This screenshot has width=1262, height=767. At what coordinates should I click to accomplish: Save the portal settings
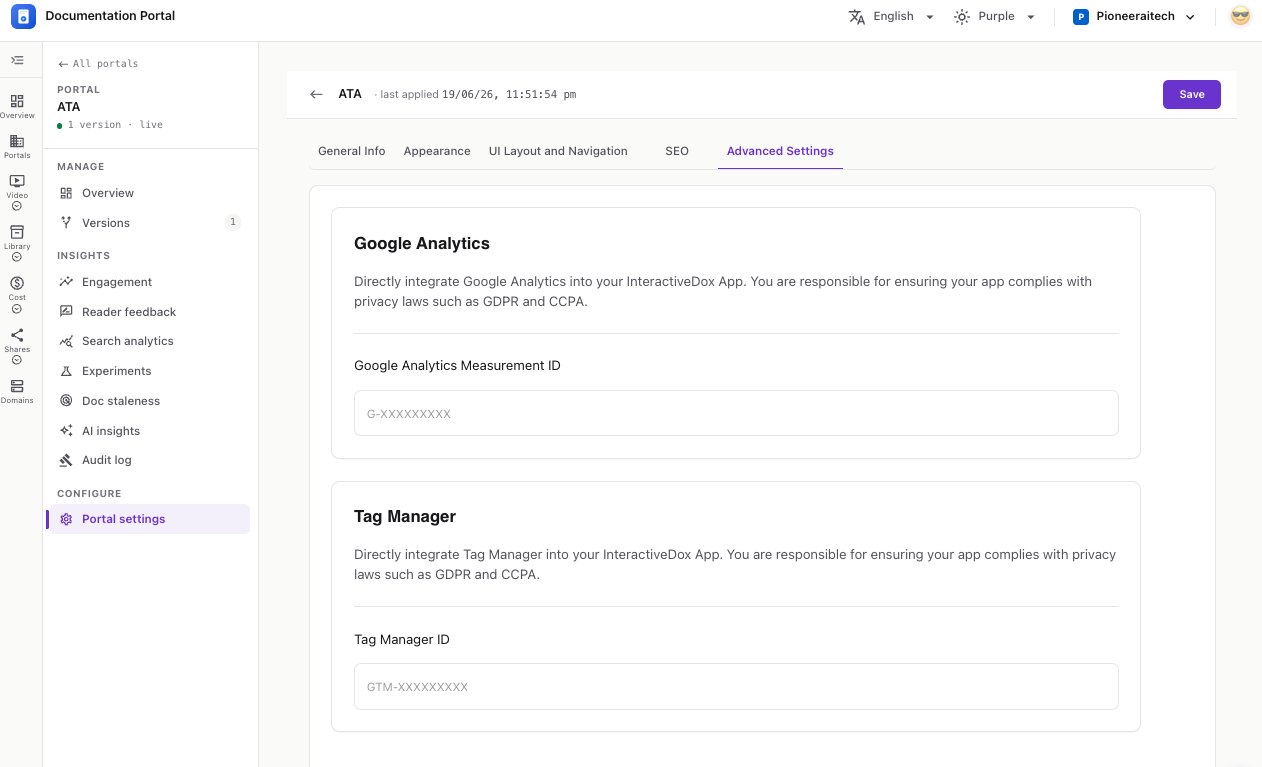[1192, 94]
